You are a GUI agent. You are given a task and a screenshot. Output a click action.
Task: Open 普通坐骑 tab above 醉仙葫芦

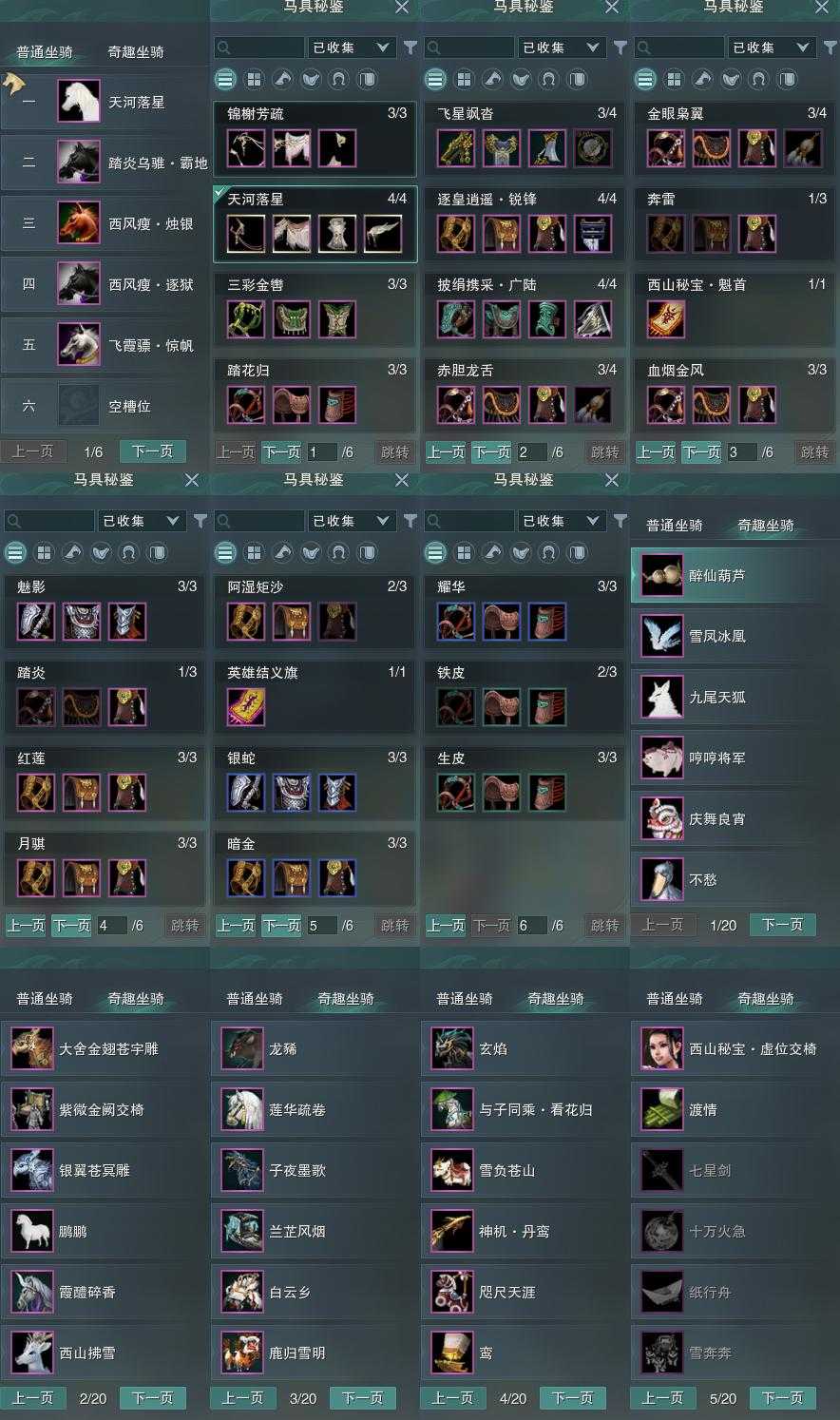click(x=675, y=526)
